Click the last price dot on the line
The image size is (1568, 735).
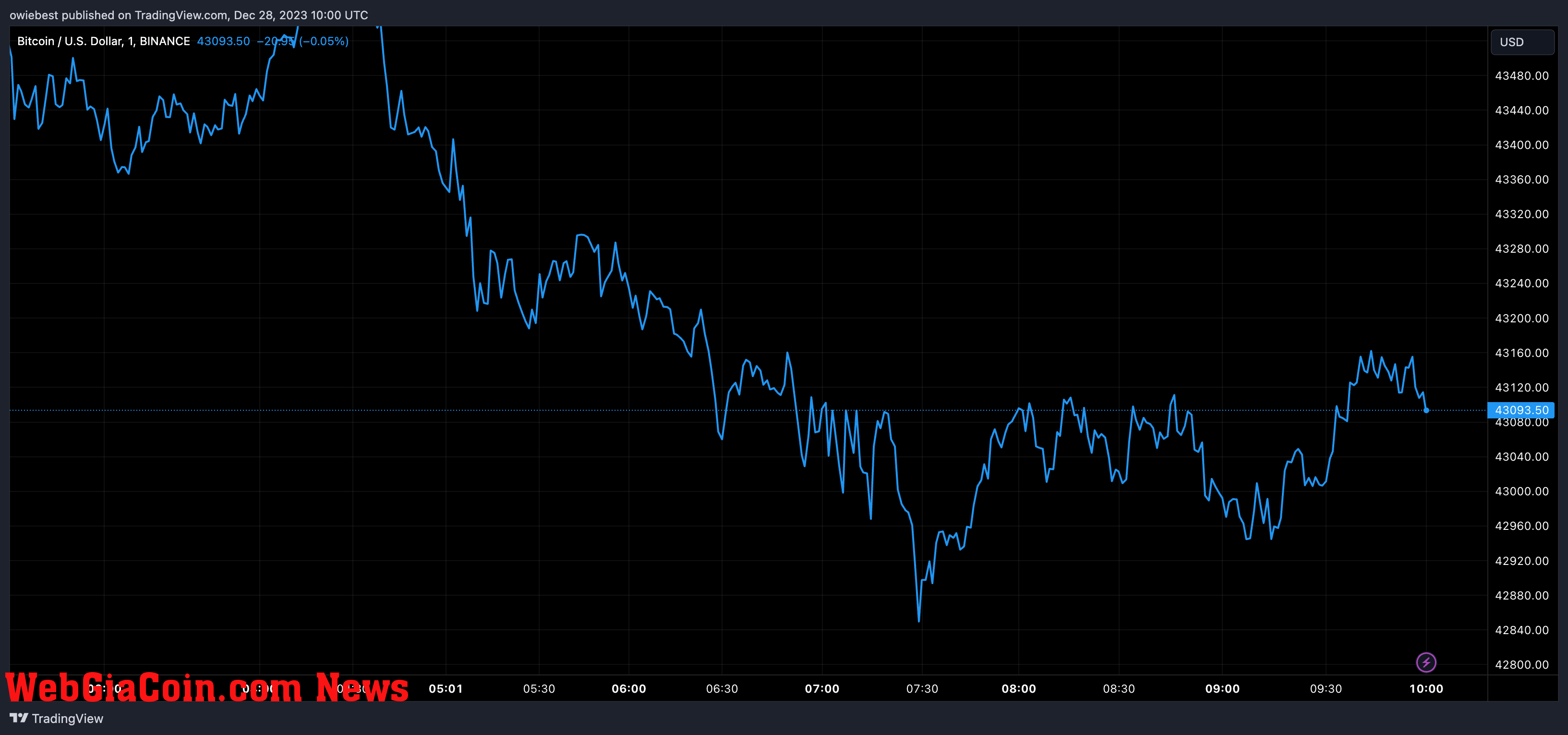pyautogui.click(x=1426, y=410)
